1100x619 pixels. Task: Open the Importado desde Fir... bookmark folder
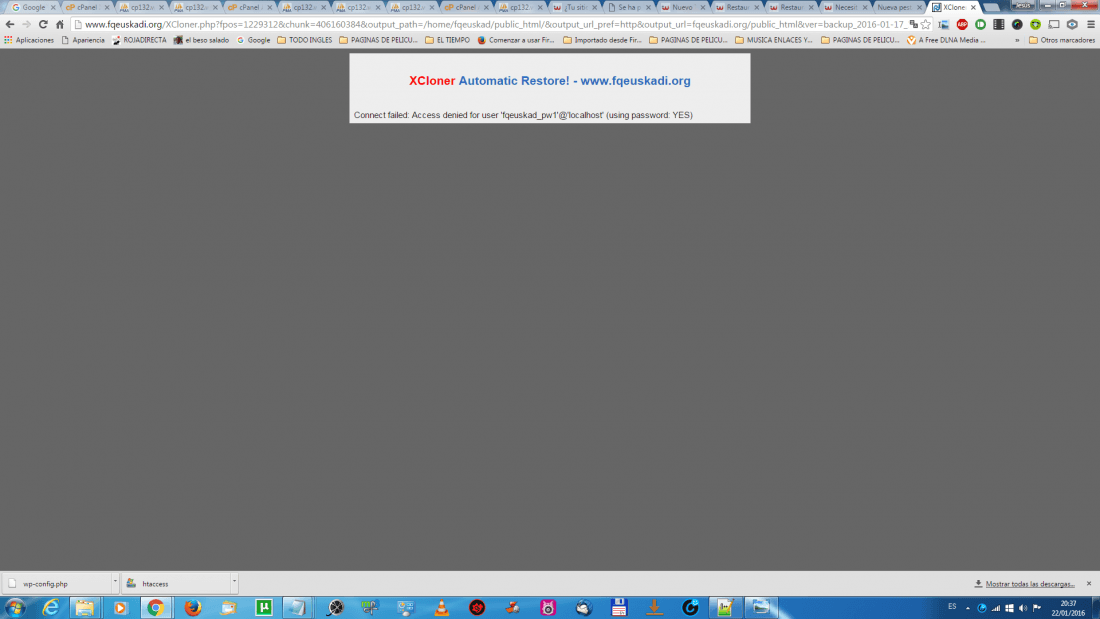pyautogui.click(x=603, y=40)
